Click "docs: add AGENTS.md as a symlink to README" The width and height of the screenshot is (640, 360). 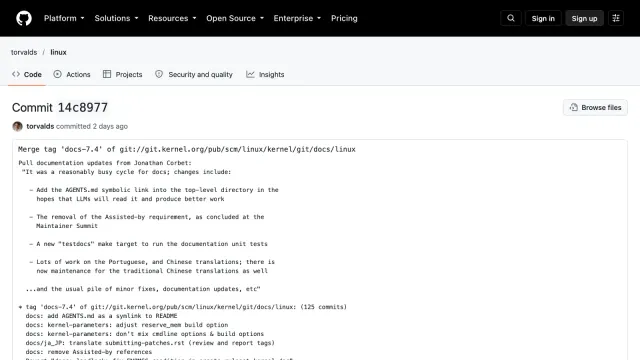tap(101, 316)
